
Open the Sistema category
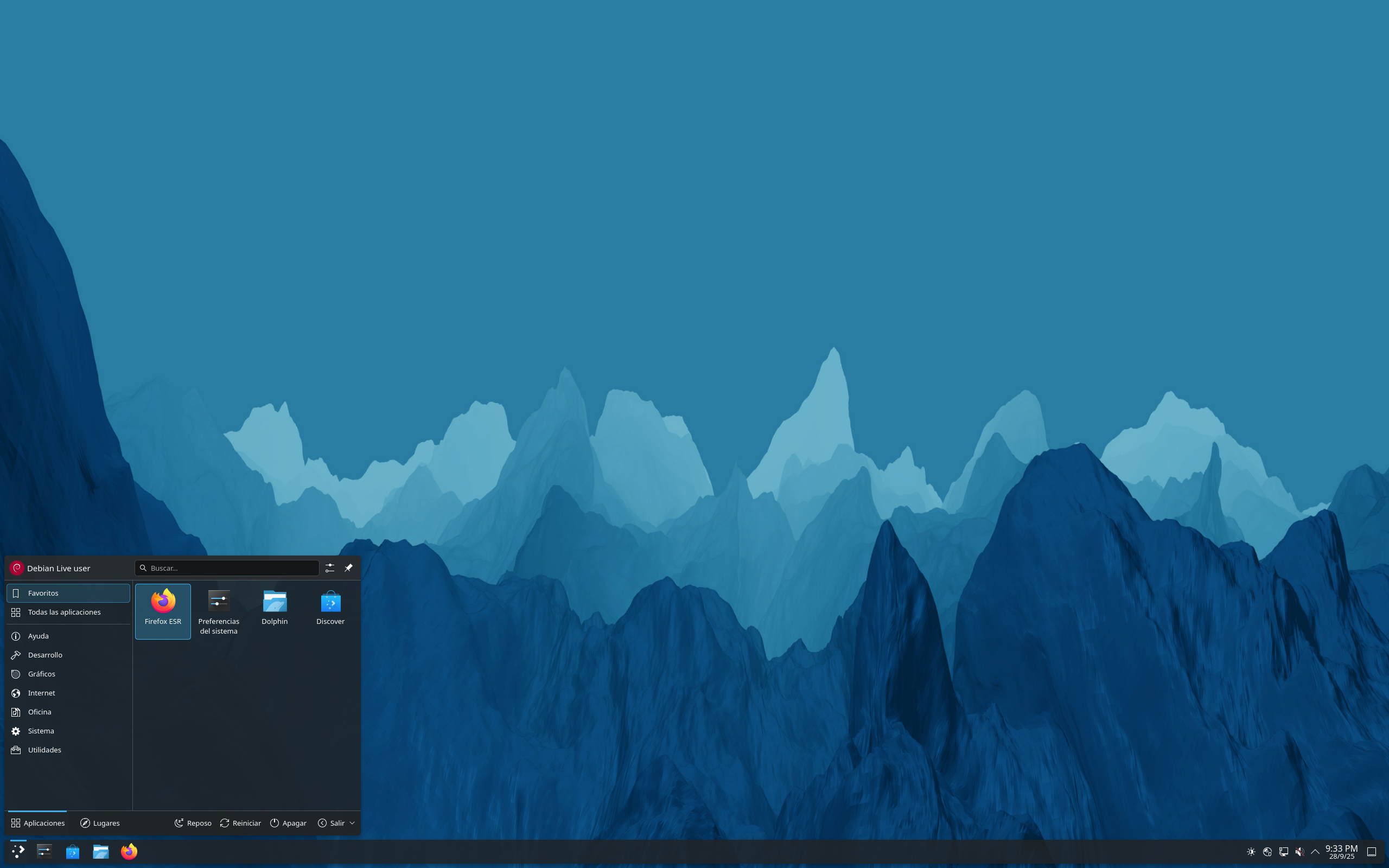tap(68, 730)
